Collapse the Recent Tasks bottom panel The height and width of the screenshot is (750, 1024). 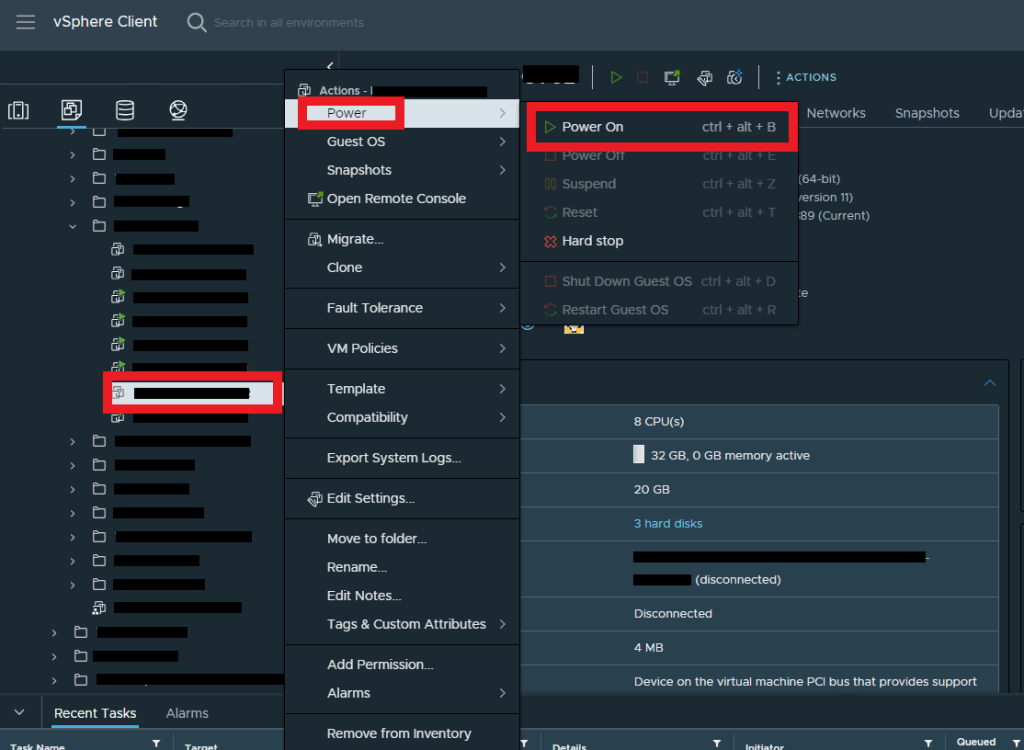pyautogui.click(x=19, y=713)
